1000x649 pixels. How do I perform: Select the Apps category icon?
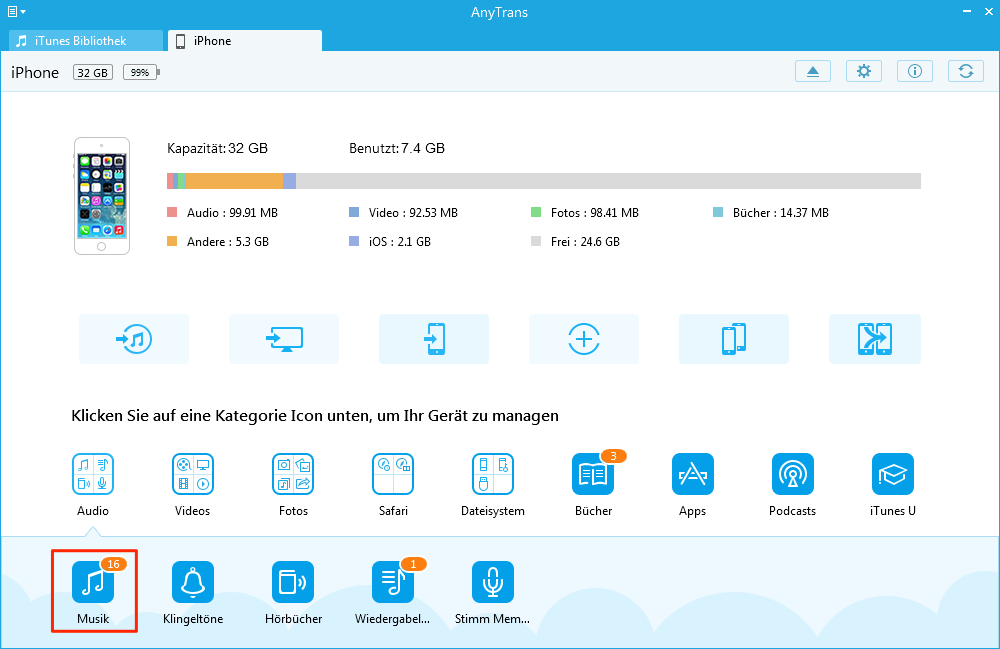693,474
